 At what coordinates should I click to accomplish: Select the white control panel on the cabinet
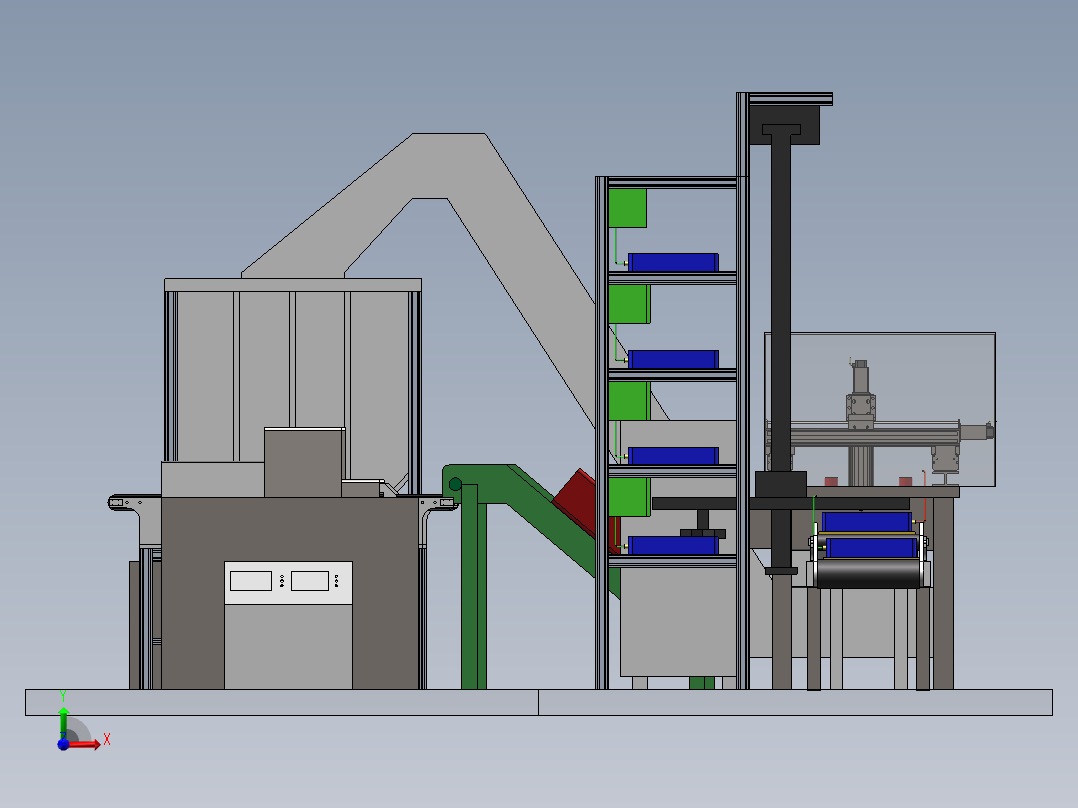pyautogui.click(x=288, y=582)
